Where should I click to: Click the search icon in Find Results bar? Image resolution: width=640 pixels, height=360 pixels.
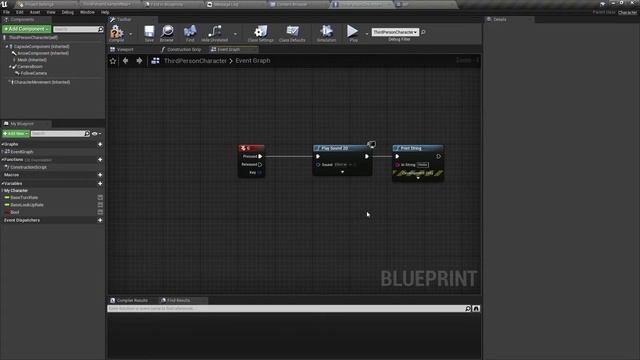(468, 309)
